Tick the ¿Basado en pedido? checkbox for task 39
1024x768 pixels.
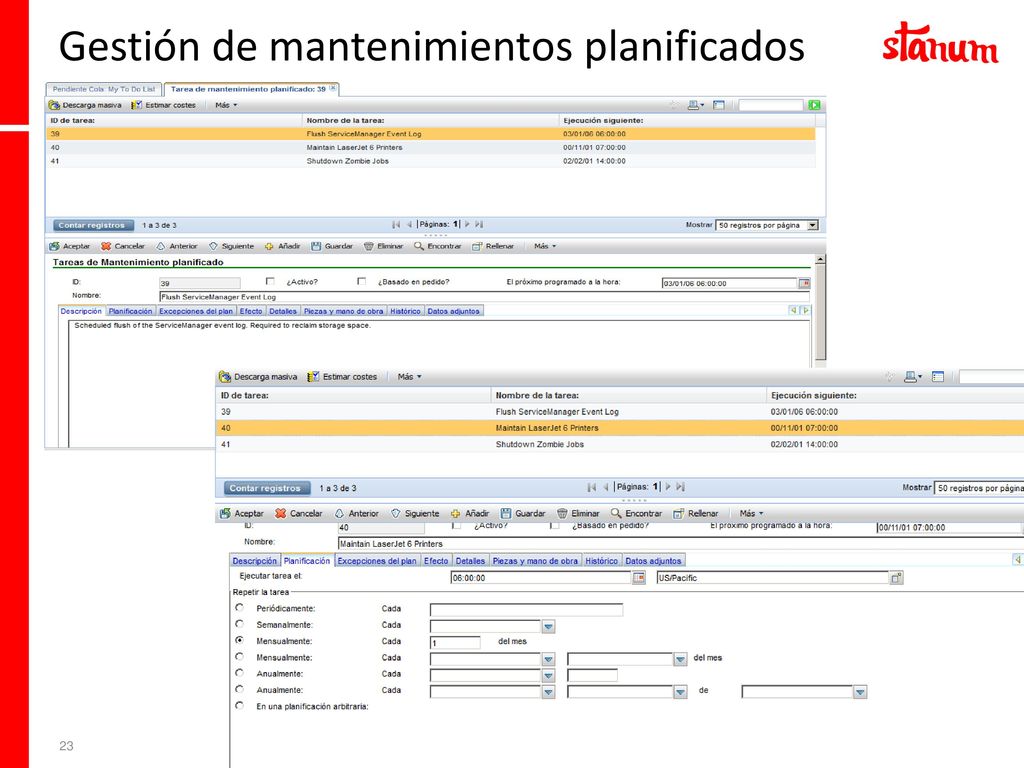click(x=361, y=281)
